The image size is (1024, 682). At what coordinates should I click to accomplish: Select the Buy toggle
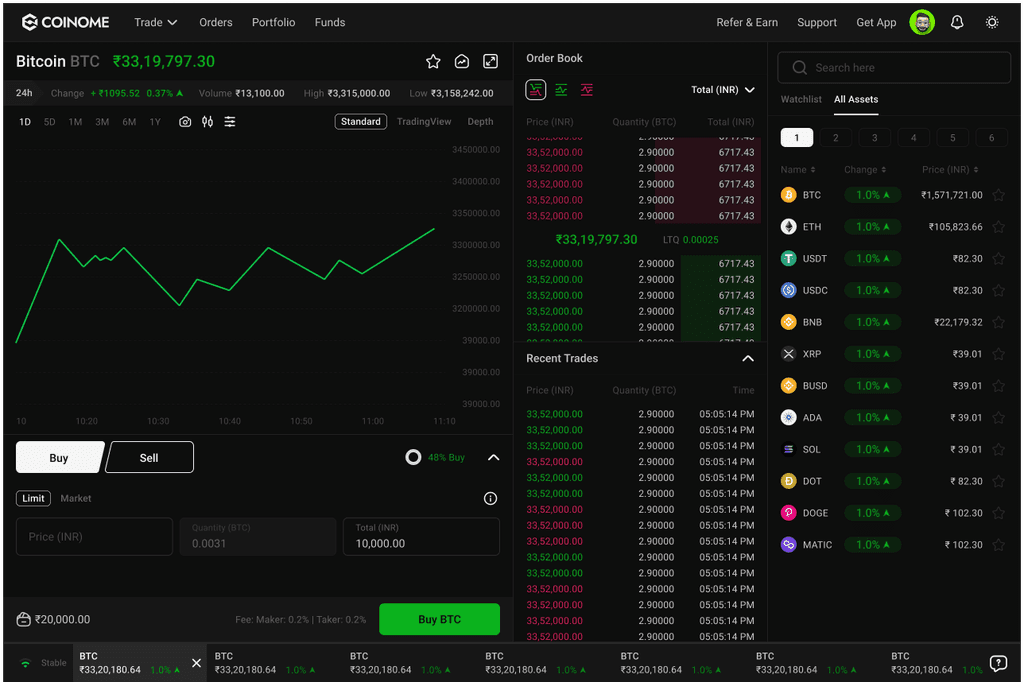coord(59,457)
